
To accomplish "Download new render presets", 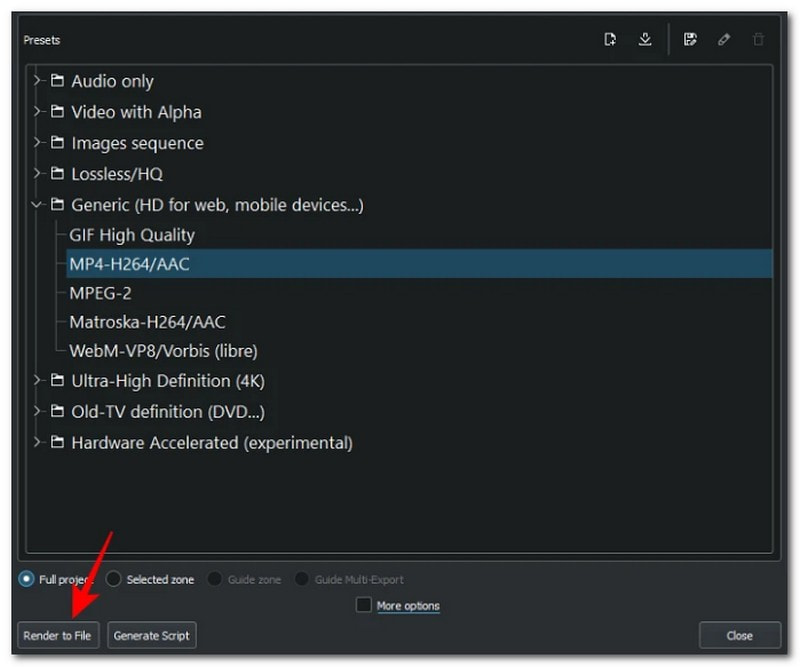I will tap(645, 39).
